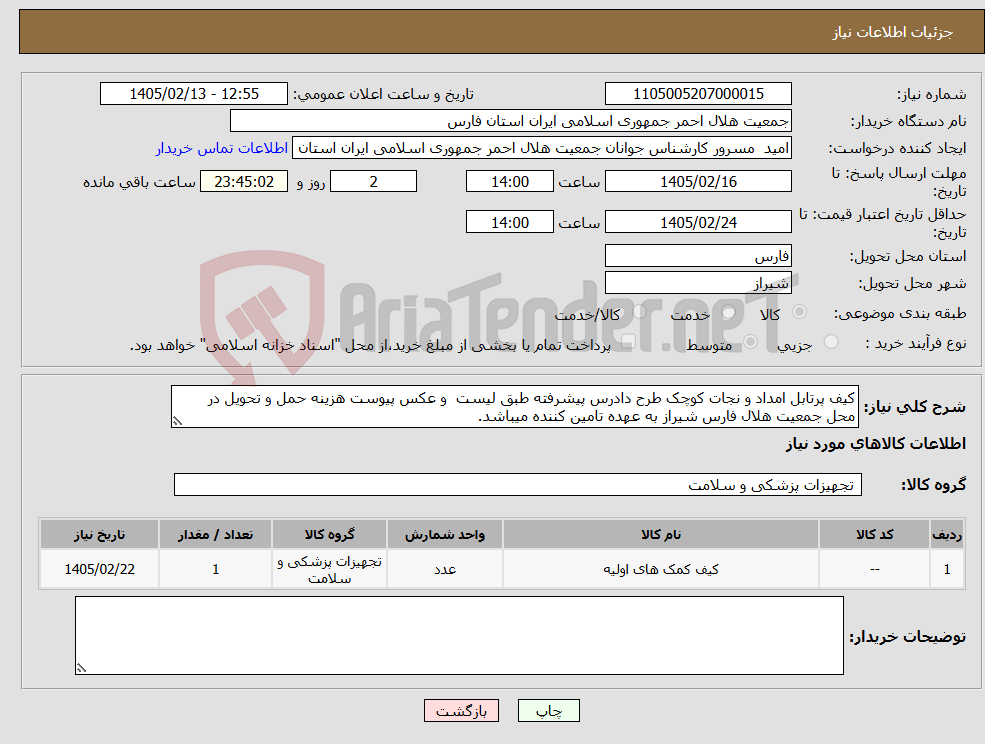This screenshot has width=985, height=744.
Task: Click the response deadline hour field 14:00
Action: (509, 182)
